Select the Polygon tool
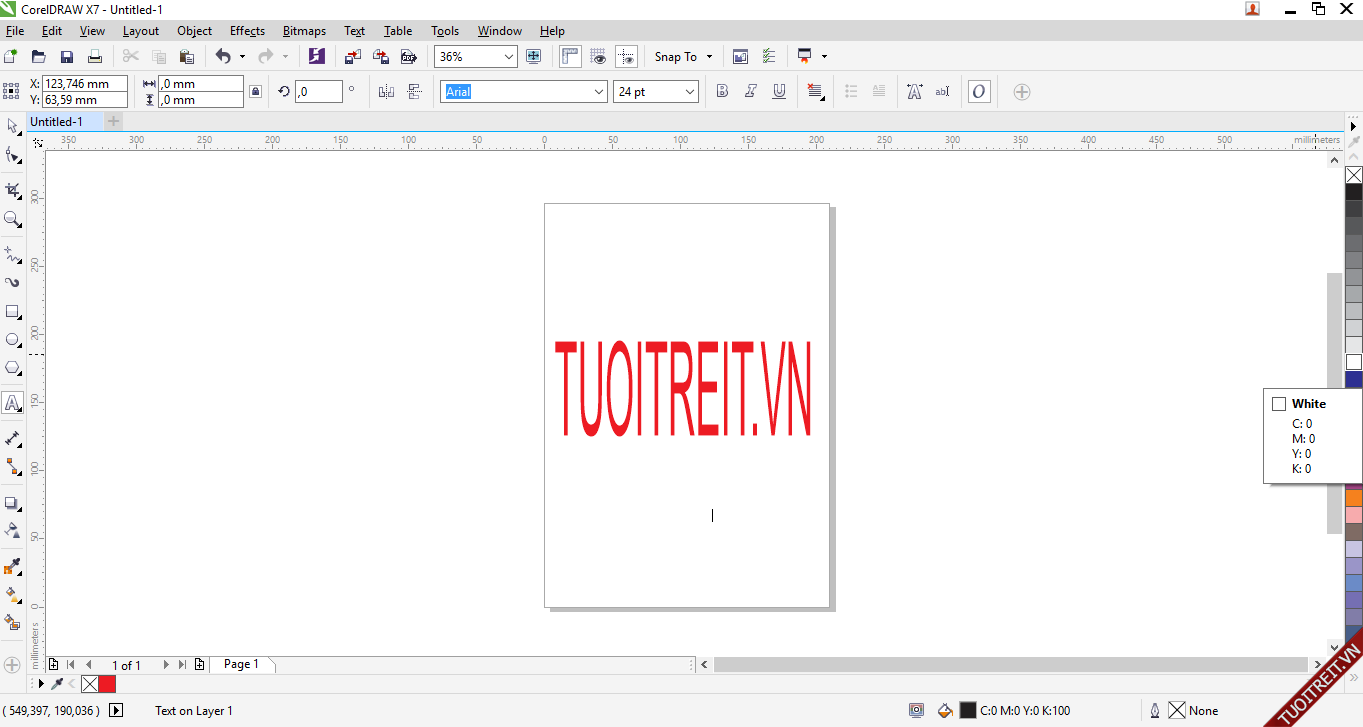This screenshot has height=727, width=1363. (x=13, y=368)
